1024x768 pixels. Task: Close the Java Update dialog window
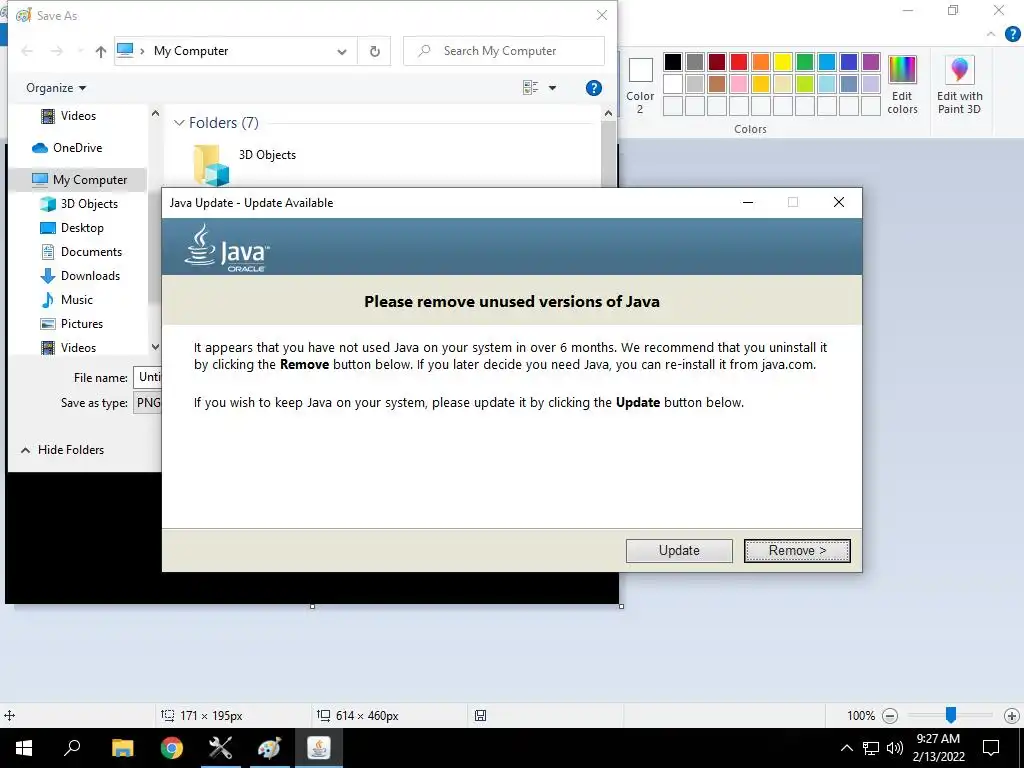tap(839, 202)
